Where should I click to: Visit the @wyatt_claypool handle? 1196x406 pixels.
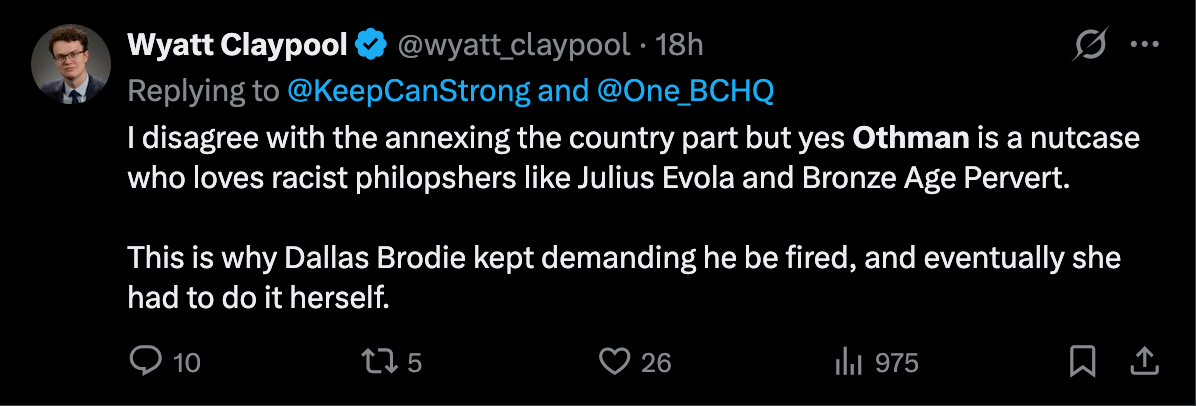[514, 45]
